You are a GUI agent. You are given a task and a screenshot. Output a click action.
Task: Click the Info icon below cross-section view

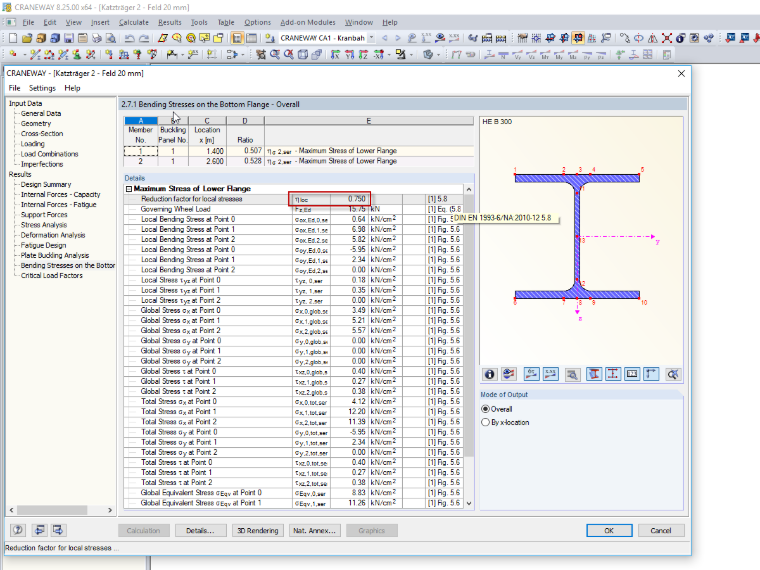pyautogui.click(x=490, y=374)
